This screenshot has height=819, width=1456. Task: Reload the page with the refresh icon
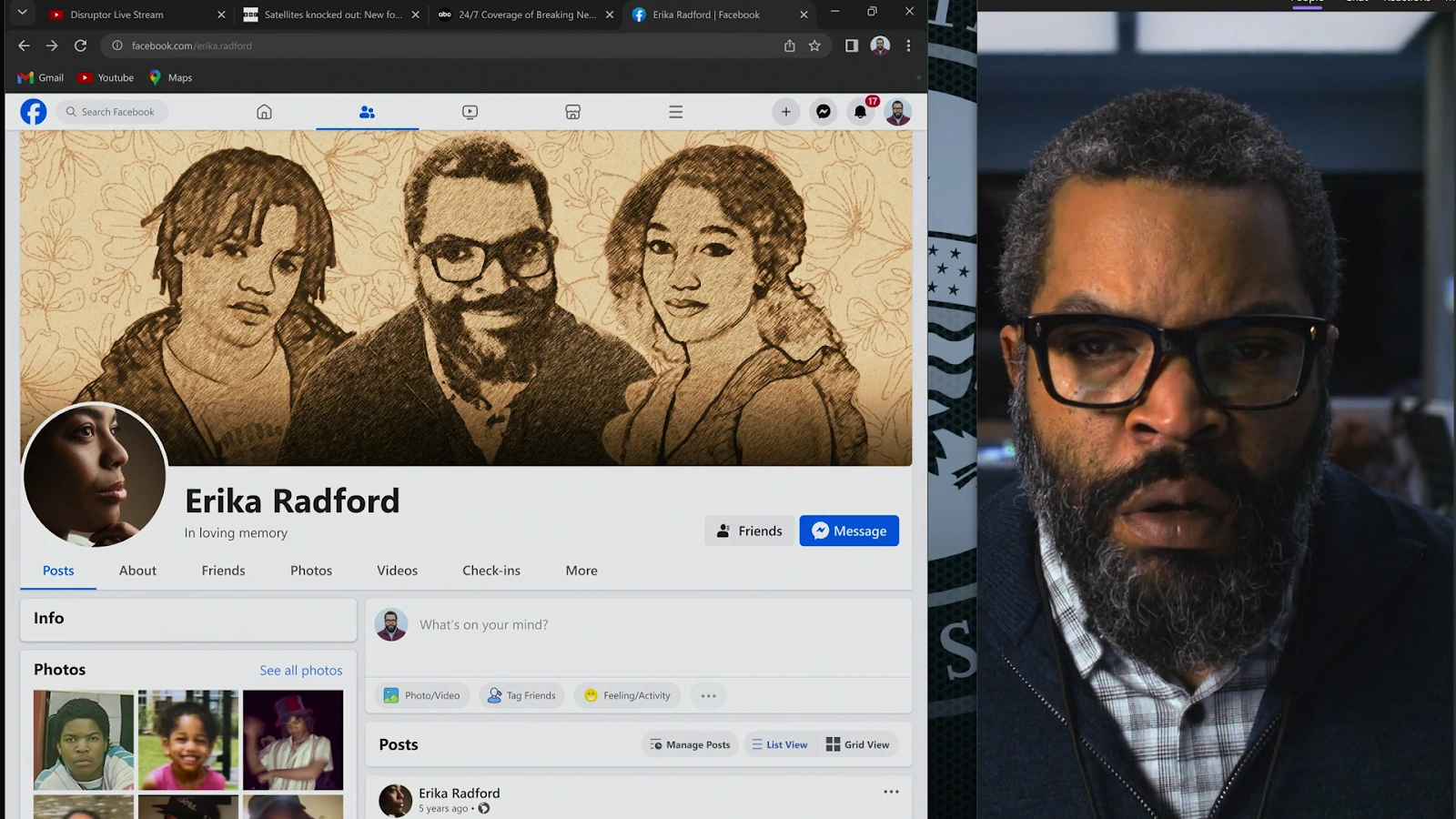tap(80, 45)
